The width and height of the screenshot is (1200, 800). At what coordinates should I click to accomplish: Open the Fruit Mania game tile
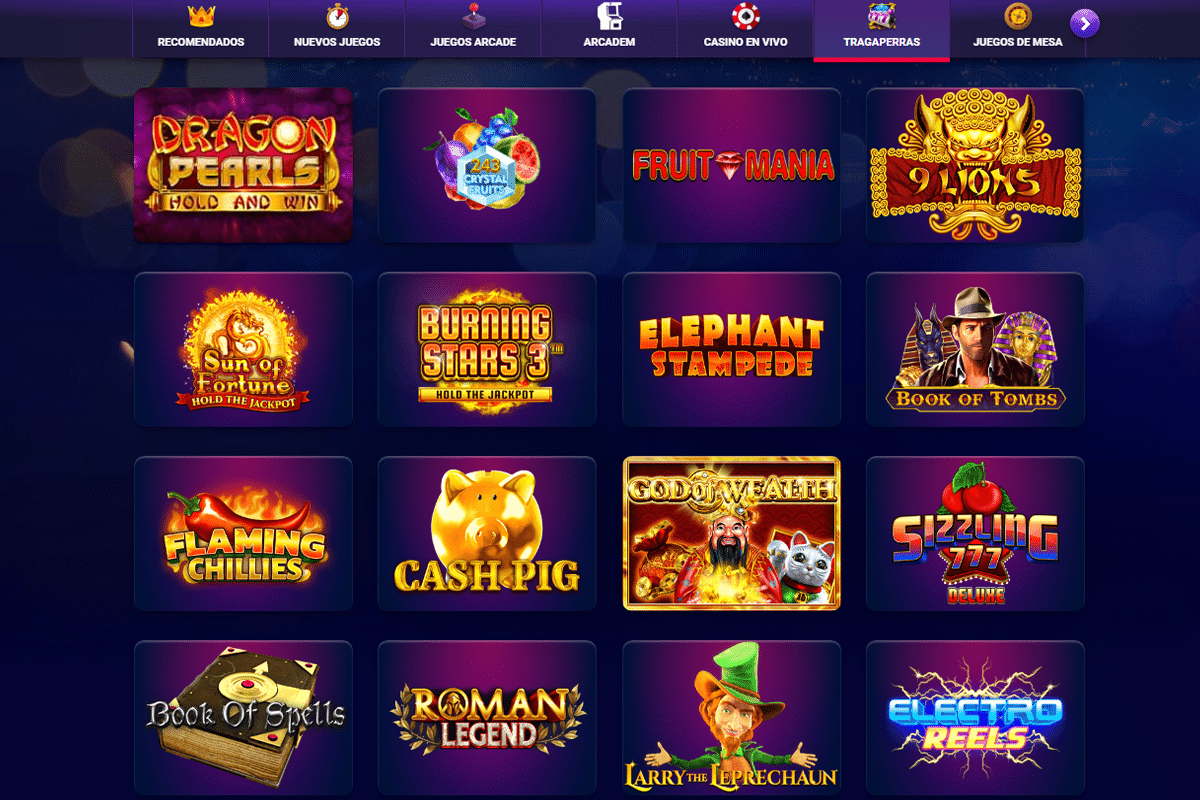(731, 165)
